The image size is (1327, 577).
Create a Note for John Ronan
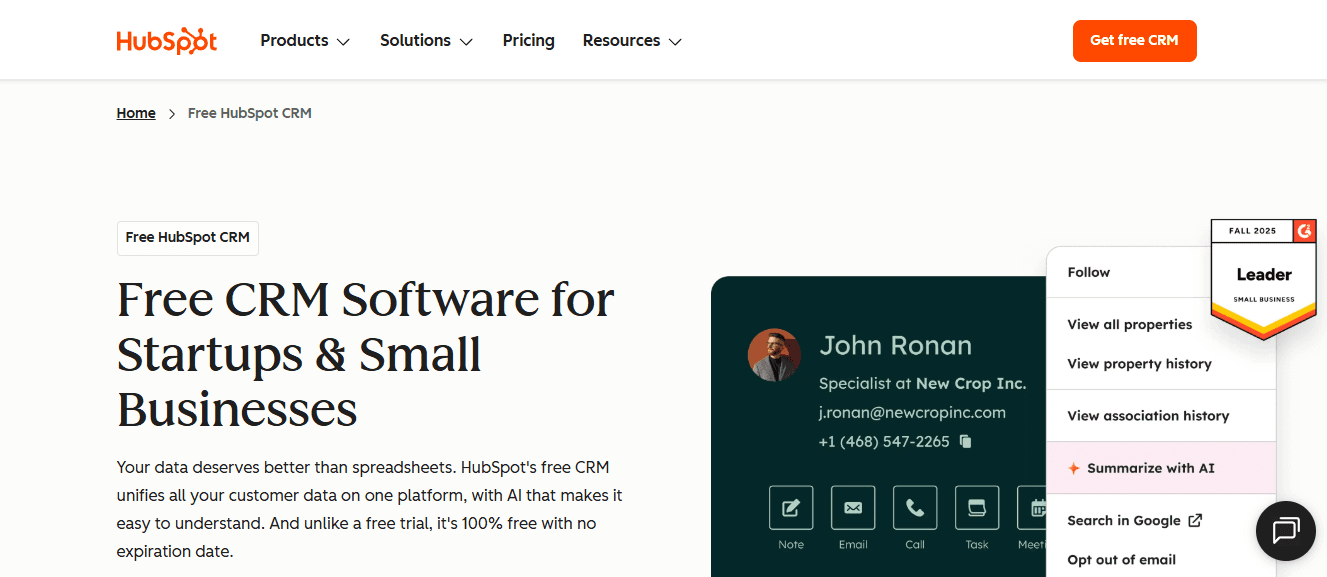(x=790, y=507)
